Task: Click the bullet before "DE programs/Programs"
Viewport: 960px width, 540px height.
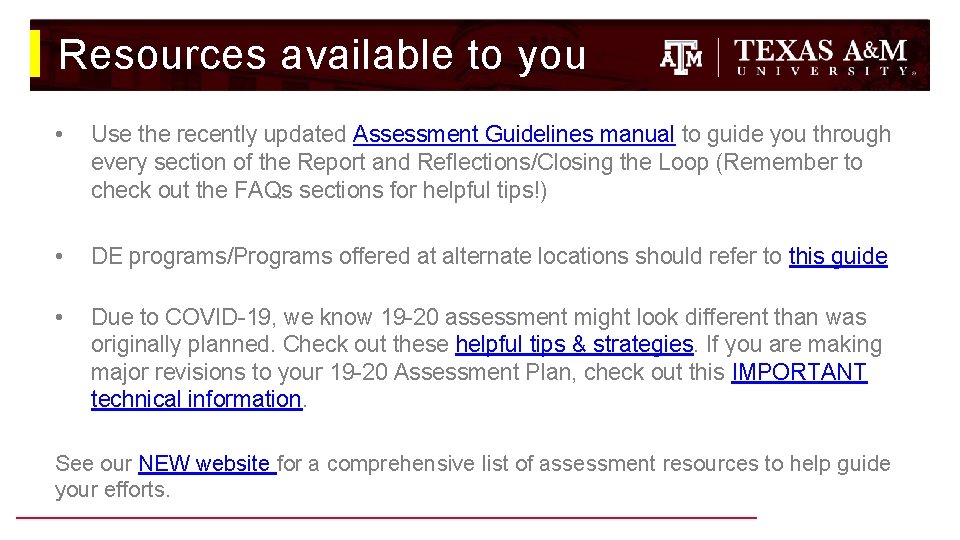Action: click(x=62, y=257)
